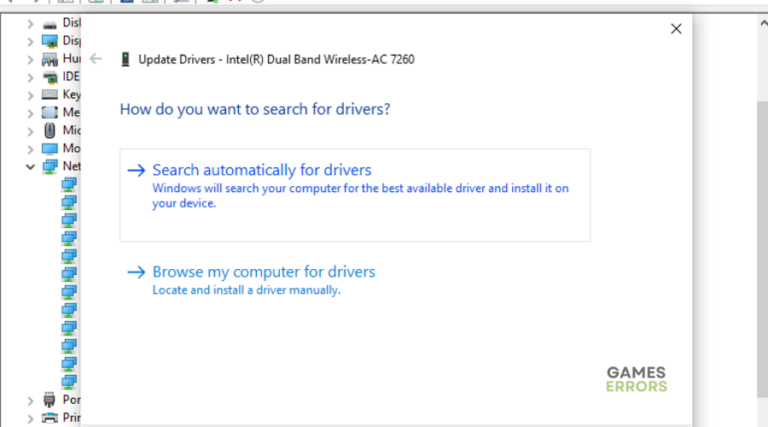The image size is (768, 427).
Task: Go back using the dialog's back arrow
Action: [96, 59]
